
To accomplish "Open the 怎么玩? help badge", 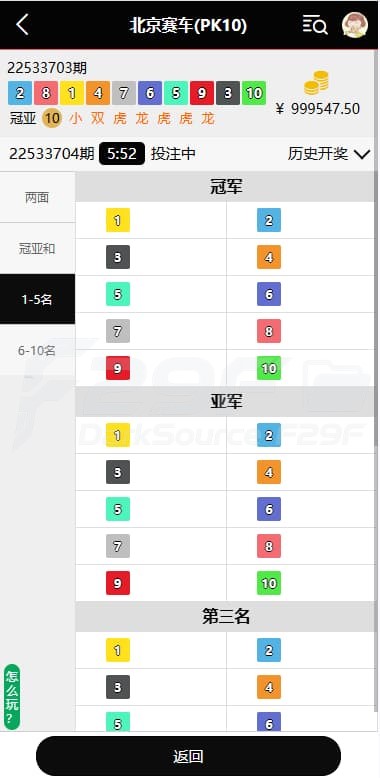I will [x=12, y=697].
